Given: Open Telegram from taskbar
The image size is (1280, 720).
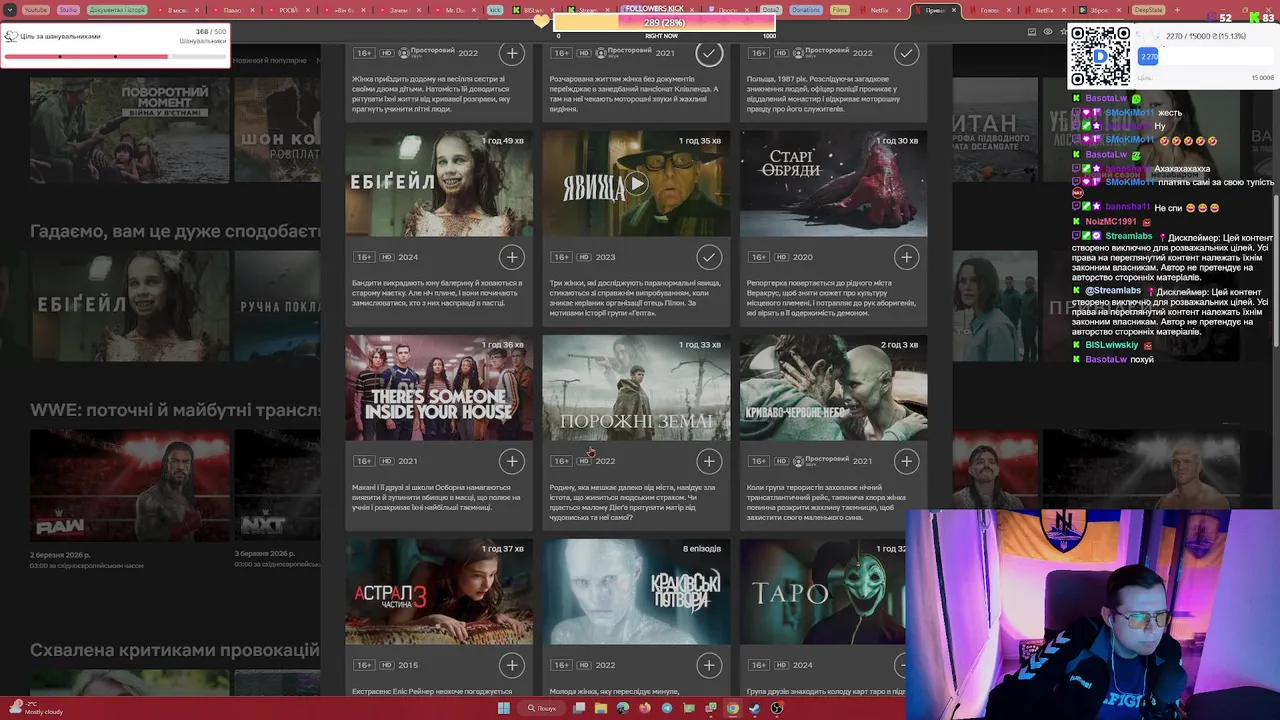Looking at the screenshot, I should tap(667, 708).
